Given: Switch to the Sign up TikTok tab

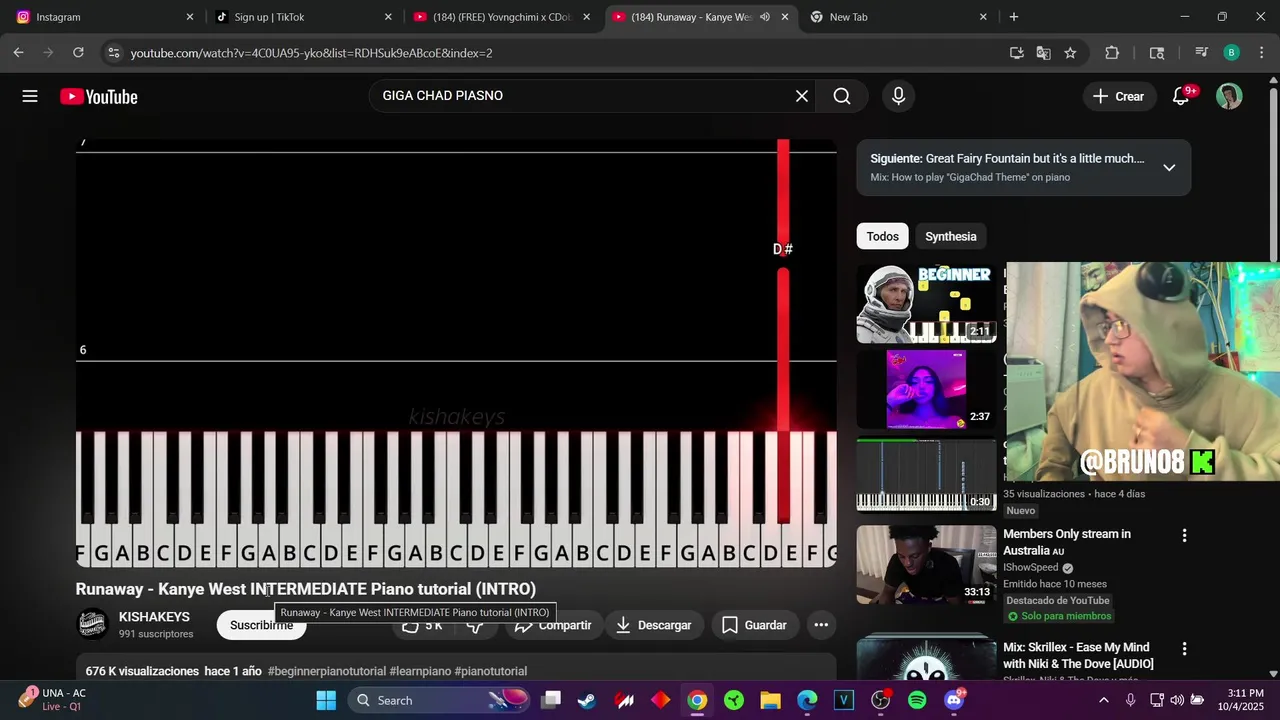Looking at the screenshot, I should pyautogui.click(x=305, y=17).
